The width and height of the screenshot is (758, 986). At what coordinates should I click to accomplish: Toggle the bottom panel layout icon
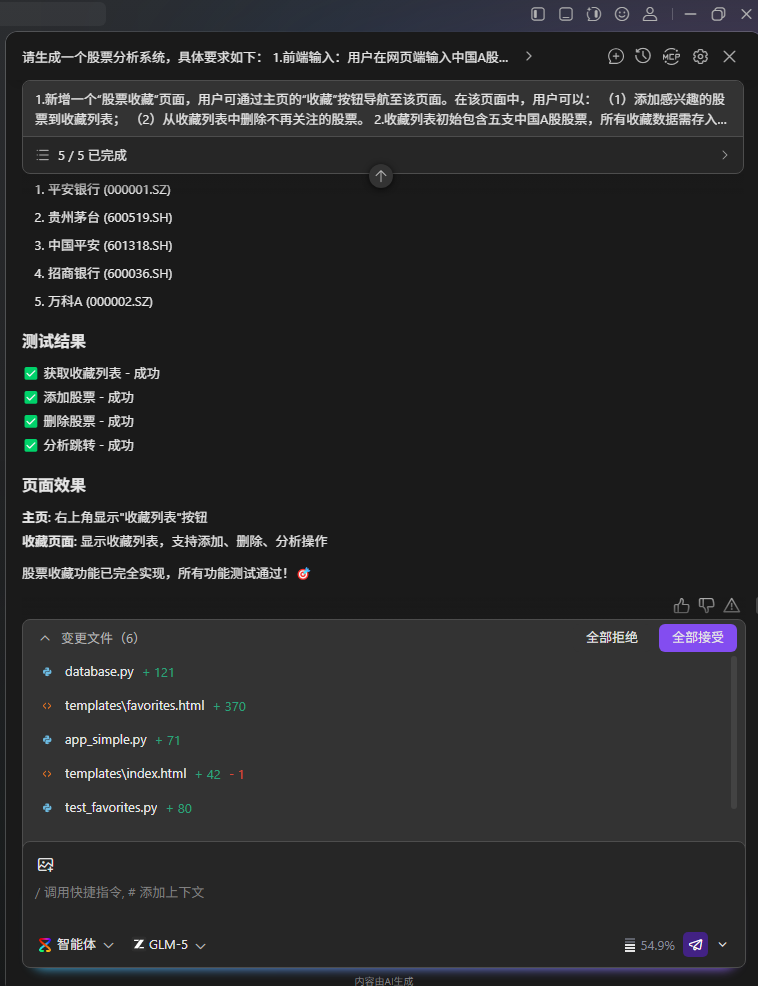566,14
